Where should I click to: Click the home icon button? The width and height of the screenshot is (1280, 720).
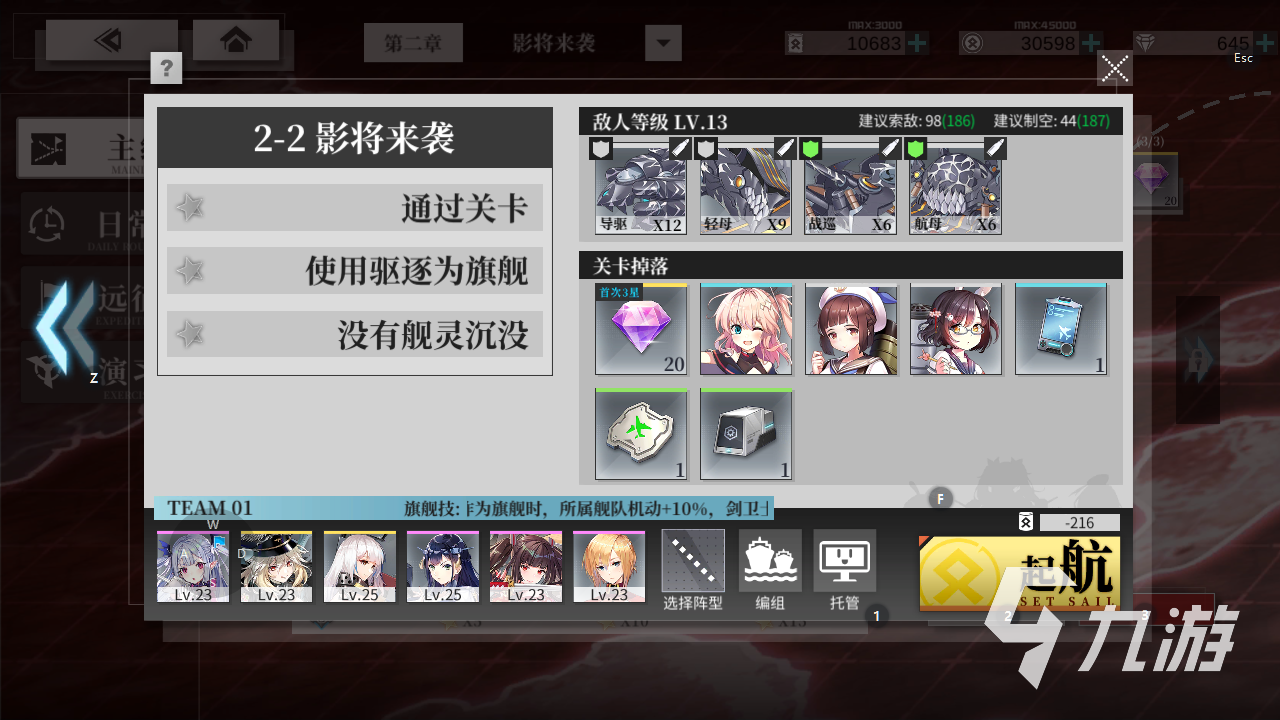236,40
